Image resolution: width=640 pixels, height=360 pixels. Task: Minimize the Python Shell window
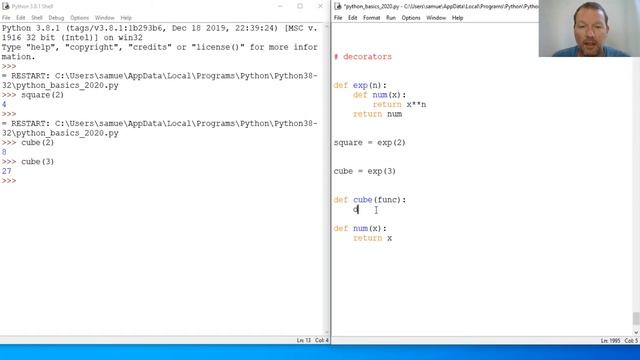280,6
